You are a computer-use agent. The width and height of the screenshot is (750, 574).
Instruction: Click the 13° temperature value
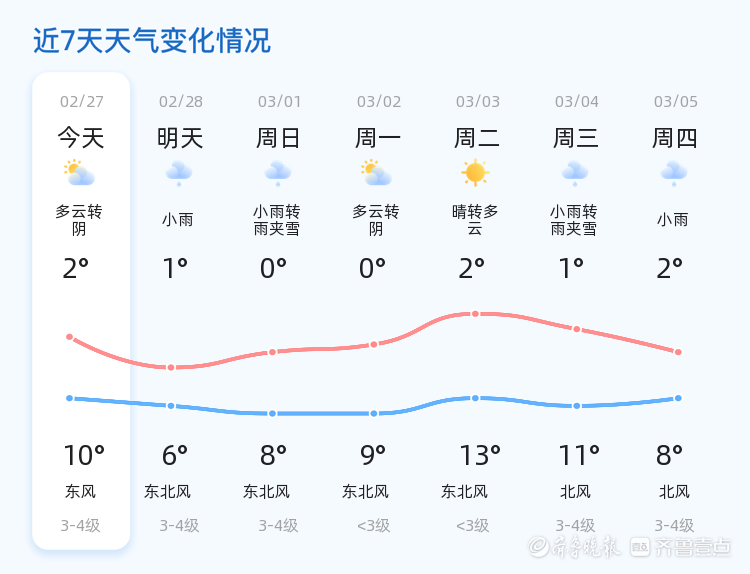click(x=479, y=456)
